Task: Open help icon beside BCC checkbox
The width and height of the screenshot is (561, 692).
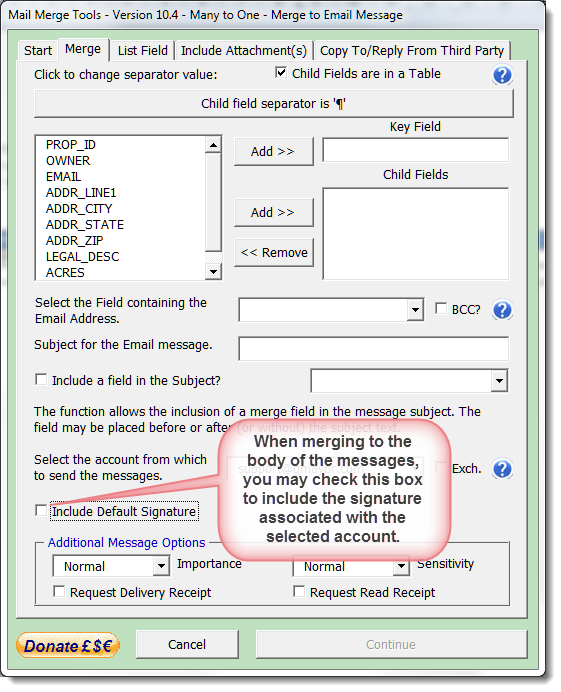Action: point(502,310)
